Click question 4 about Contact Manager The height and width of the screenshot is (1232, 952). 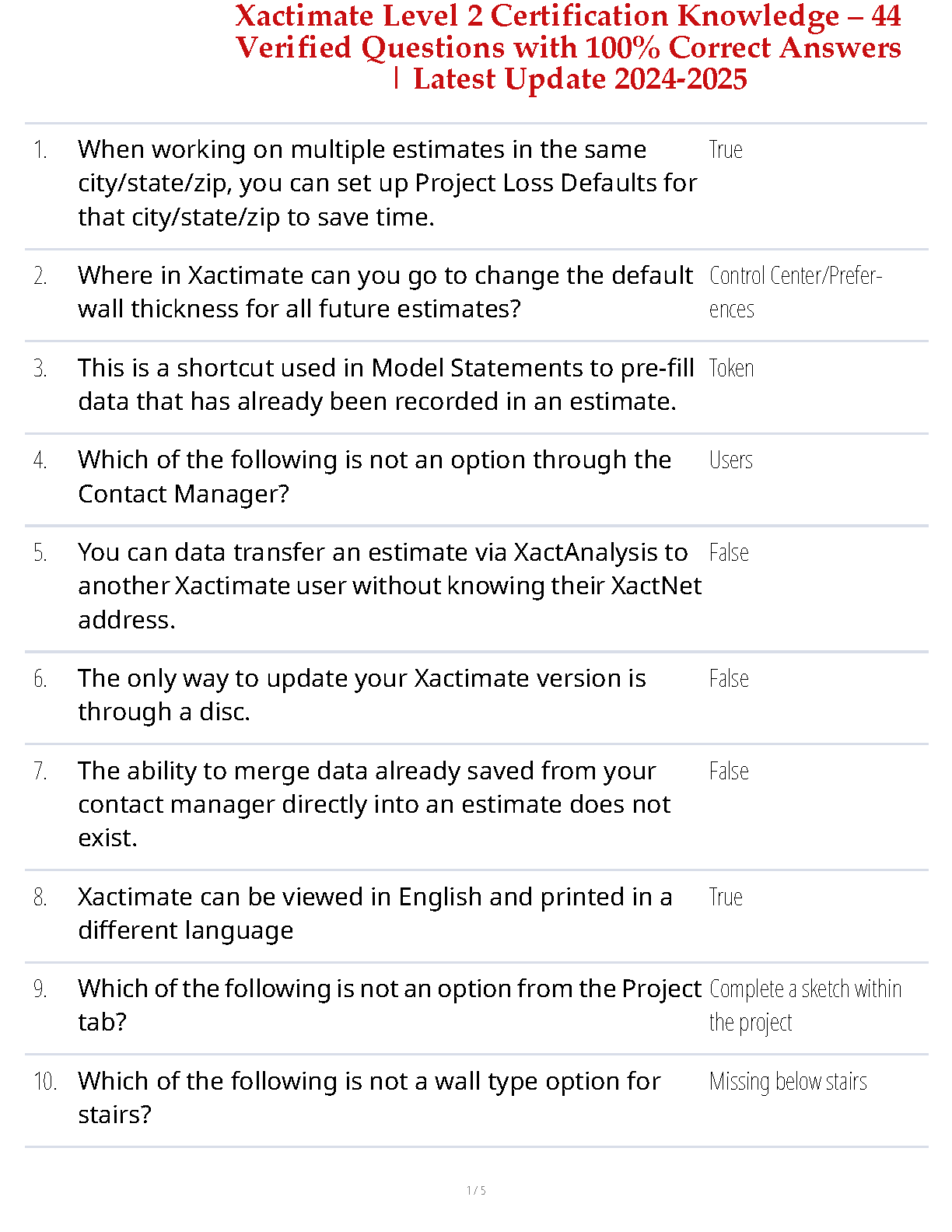pos(374,477)
